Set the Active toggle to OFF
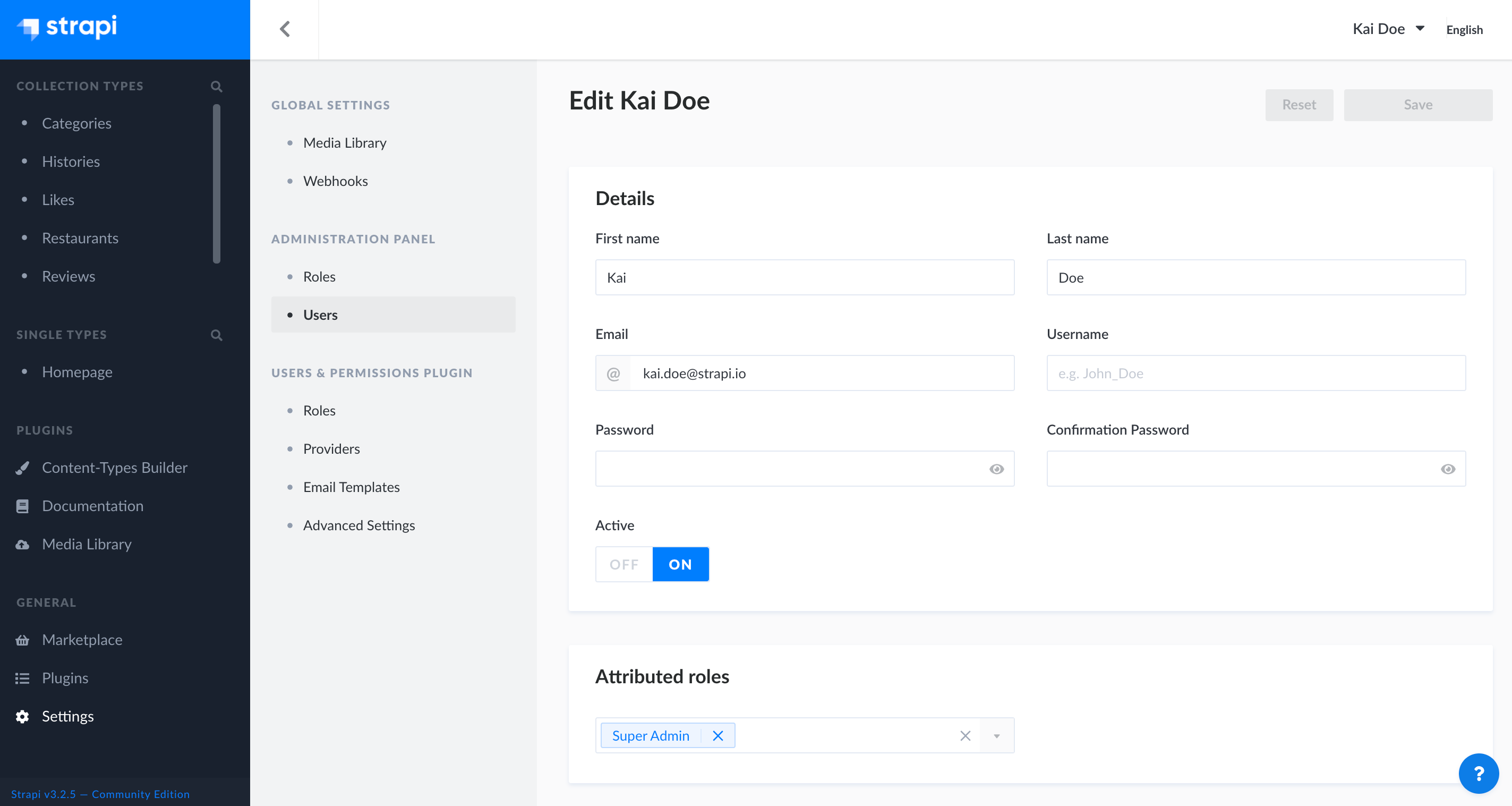The width and height of the screenshot is (1512, 806). [x=624, y=564]
